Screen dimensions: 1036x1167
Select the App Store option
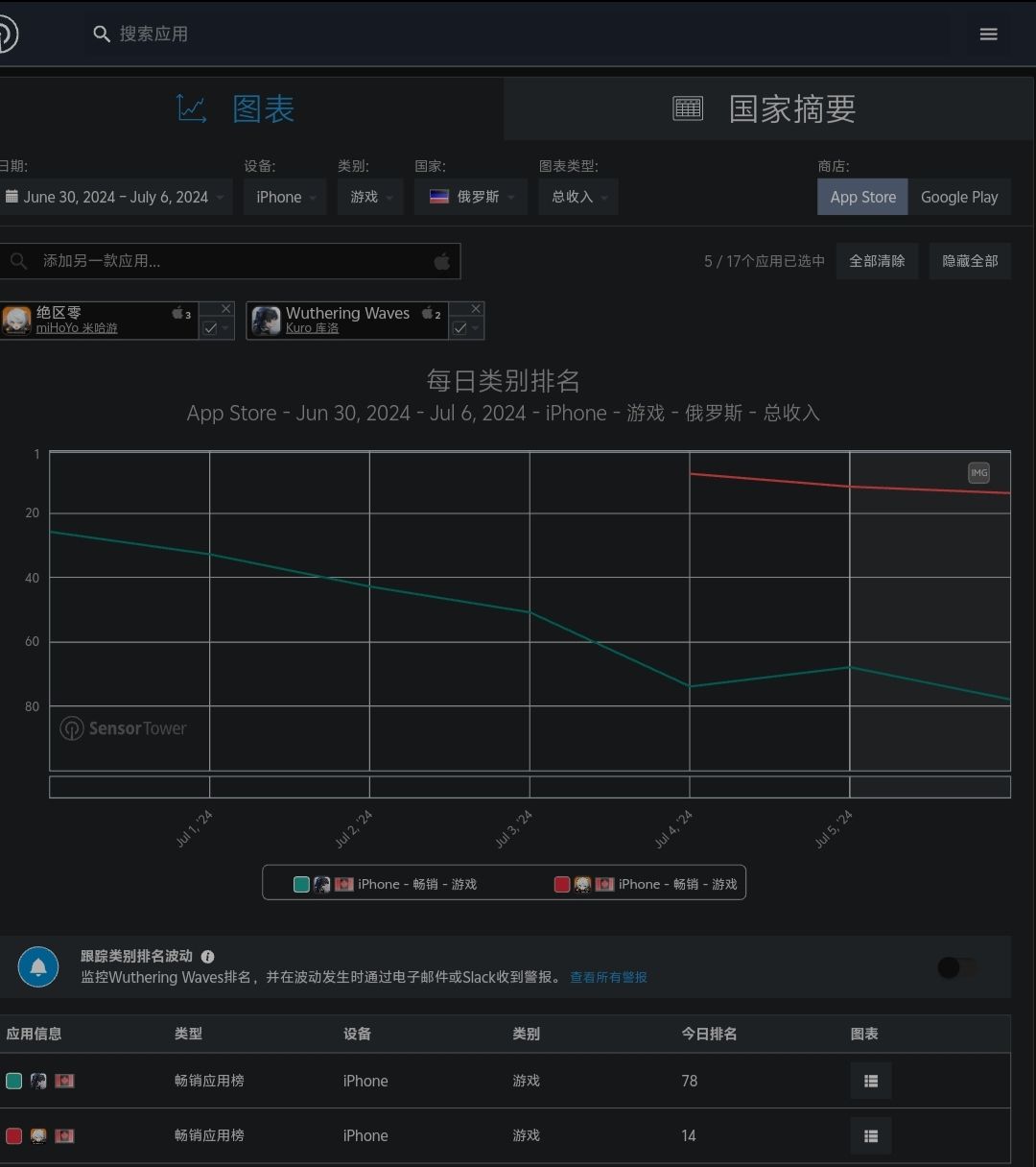(862, 197)
